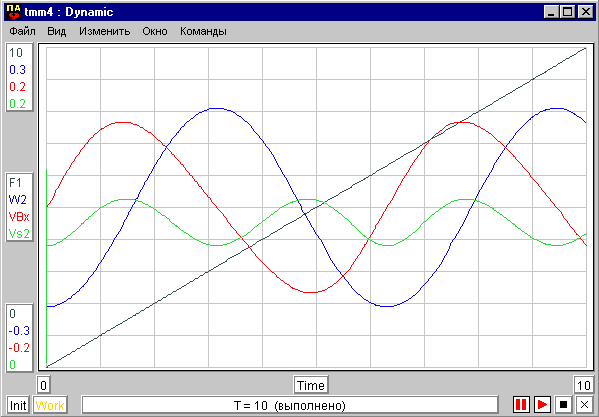The height and width of the screenshot is (417, 599).
Task: Pause the simulation with the red pause button
Action: click(521, 404)
